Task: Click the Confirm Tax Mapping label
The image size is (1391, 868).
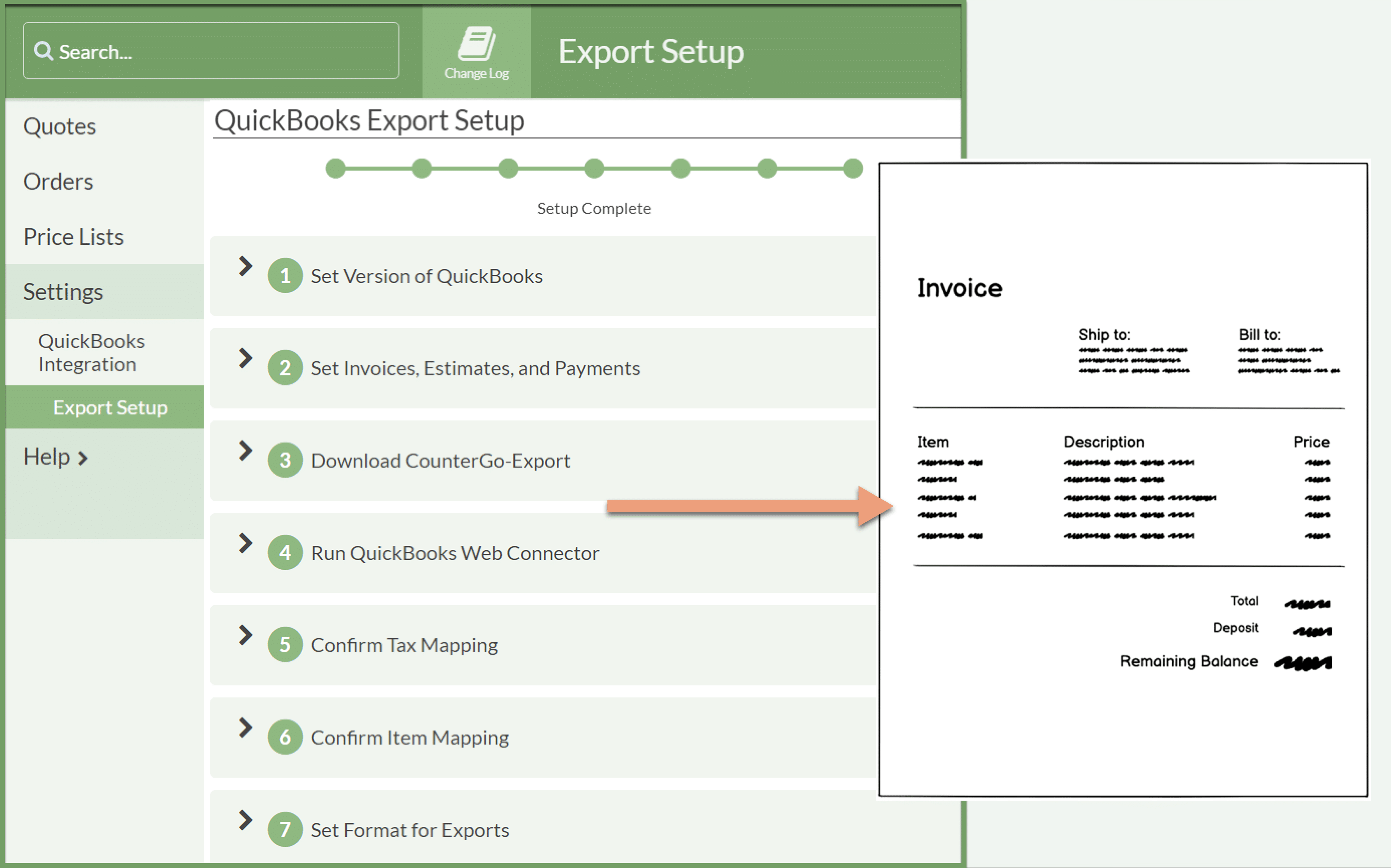Action: 404,646
